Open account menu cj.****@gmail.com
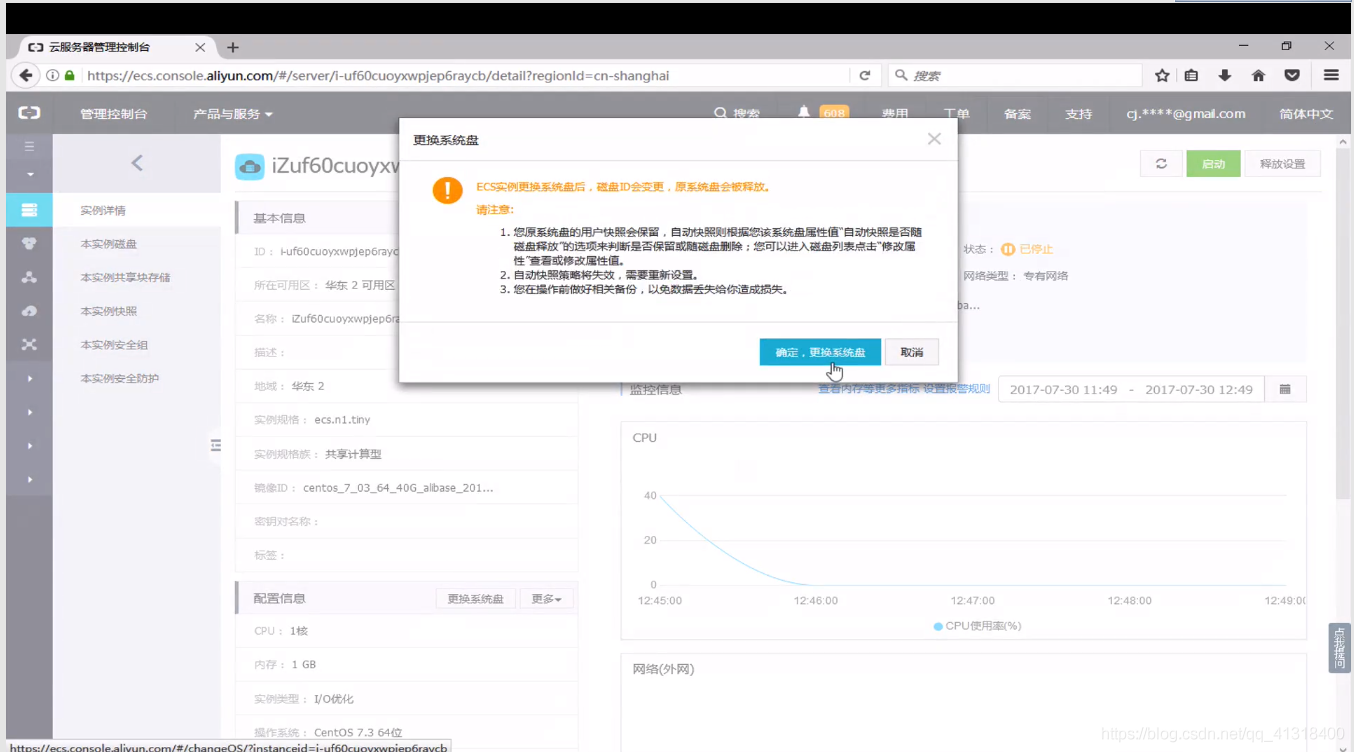Screen dimensions: 1354x752 [1186, 114]
